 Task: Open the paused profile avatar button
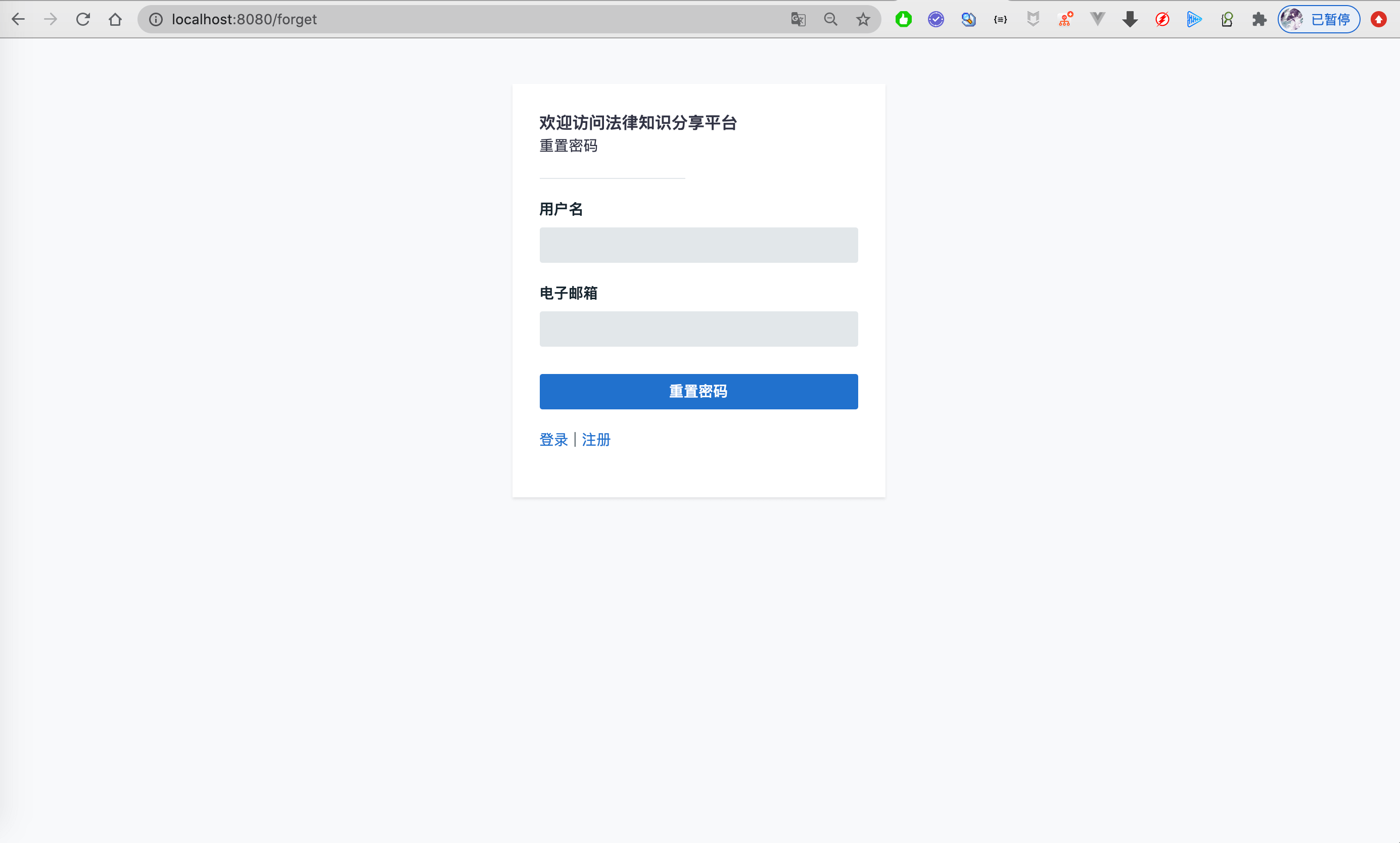pyautogui.click(x=1319, y=19)
